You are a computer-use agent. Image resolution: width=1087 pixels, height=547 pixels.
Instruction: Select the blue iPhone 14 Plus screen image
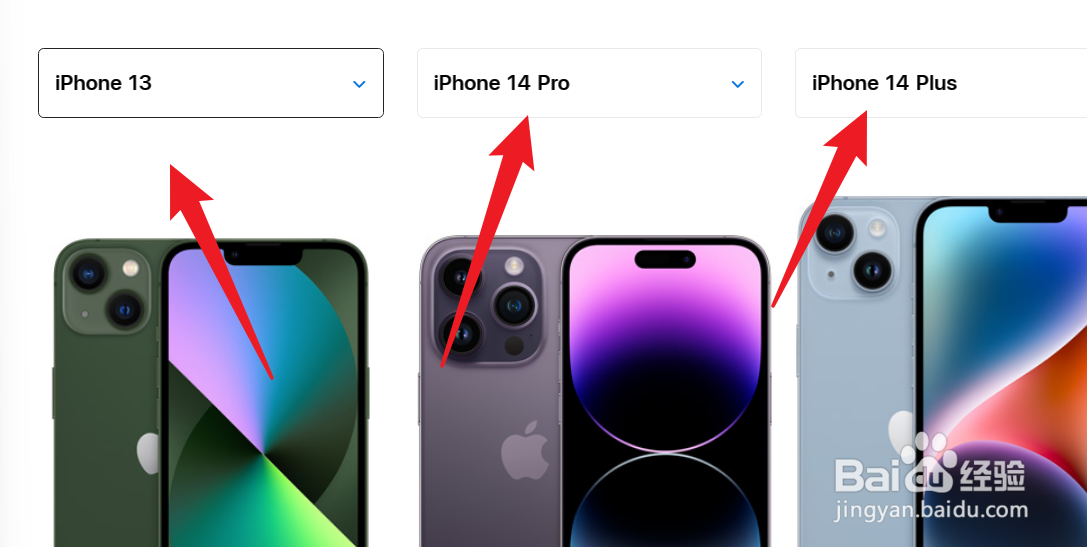coord(1002,374)
